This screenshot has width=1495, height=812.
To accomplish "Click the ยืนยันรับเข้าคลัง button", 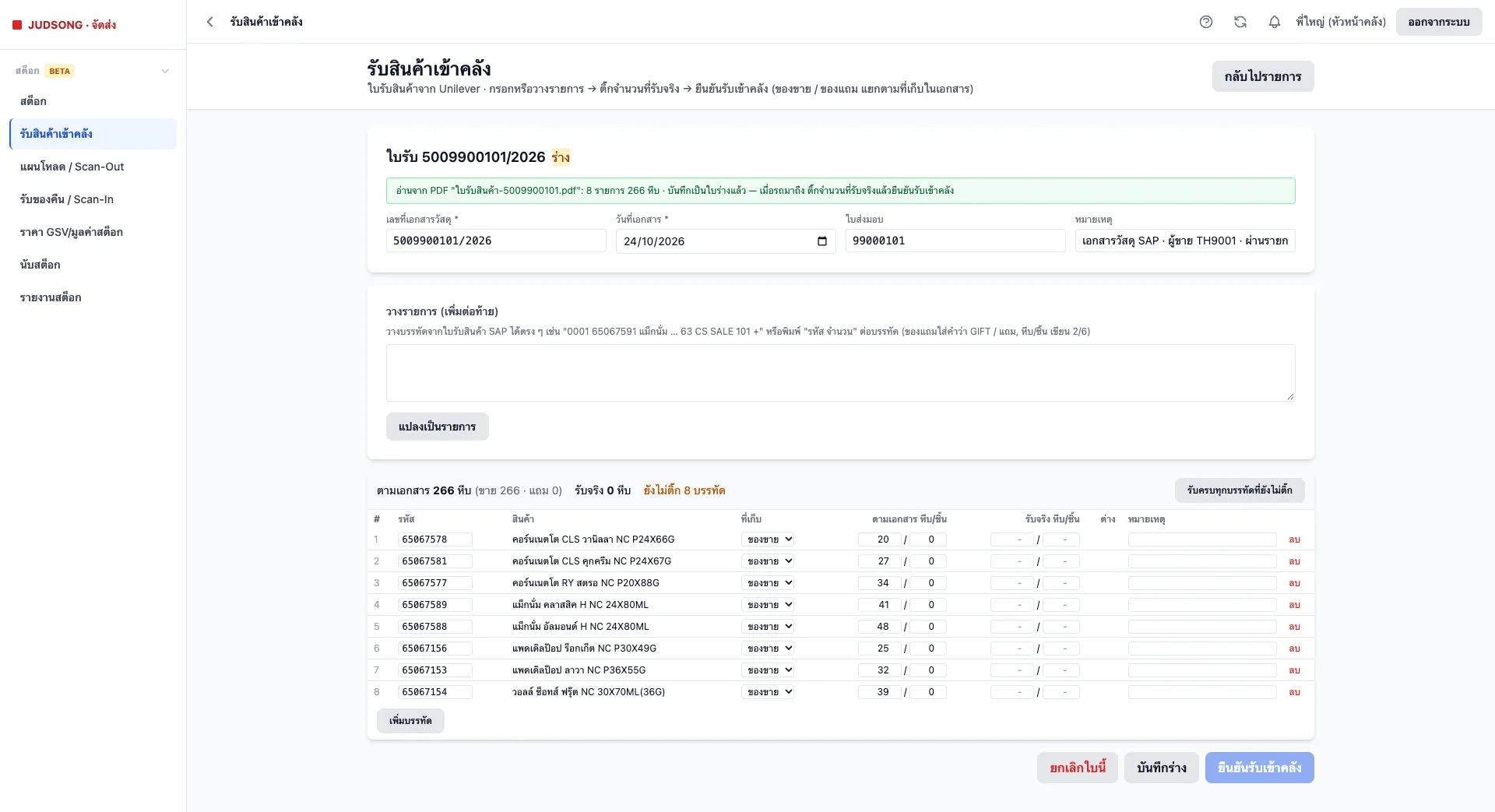I will coord(1260,768).
